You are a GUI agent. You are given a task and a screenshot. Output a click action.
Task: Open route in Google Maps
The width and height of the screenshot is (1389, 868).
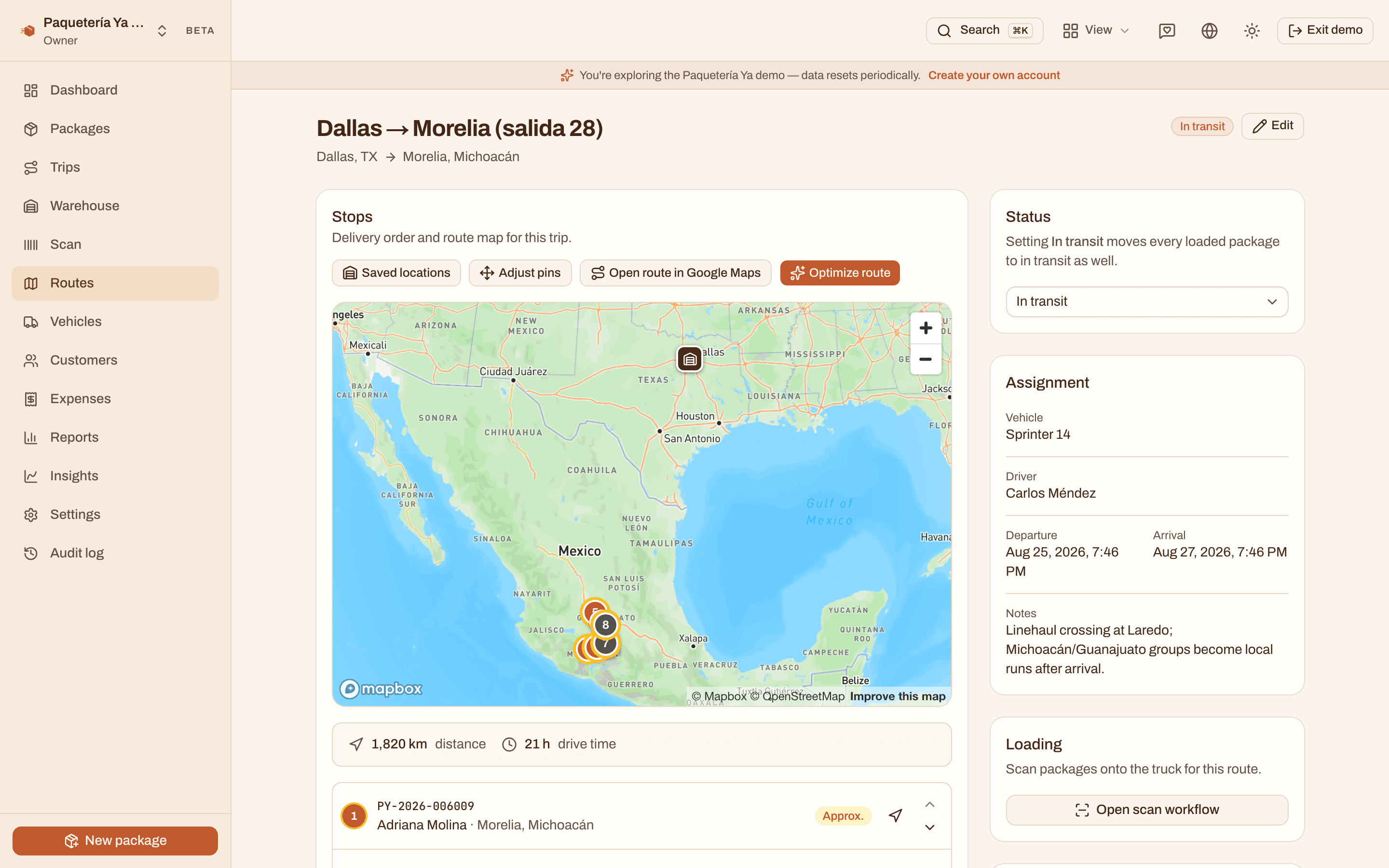tap(676, 272)
